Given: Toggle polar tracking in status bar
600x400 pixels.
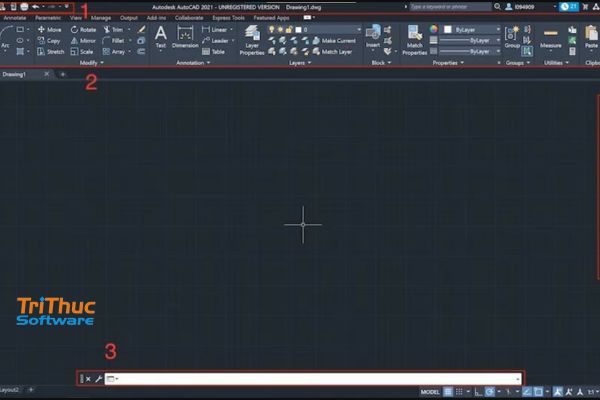Looking at the screenshot, I should point(489,392).
